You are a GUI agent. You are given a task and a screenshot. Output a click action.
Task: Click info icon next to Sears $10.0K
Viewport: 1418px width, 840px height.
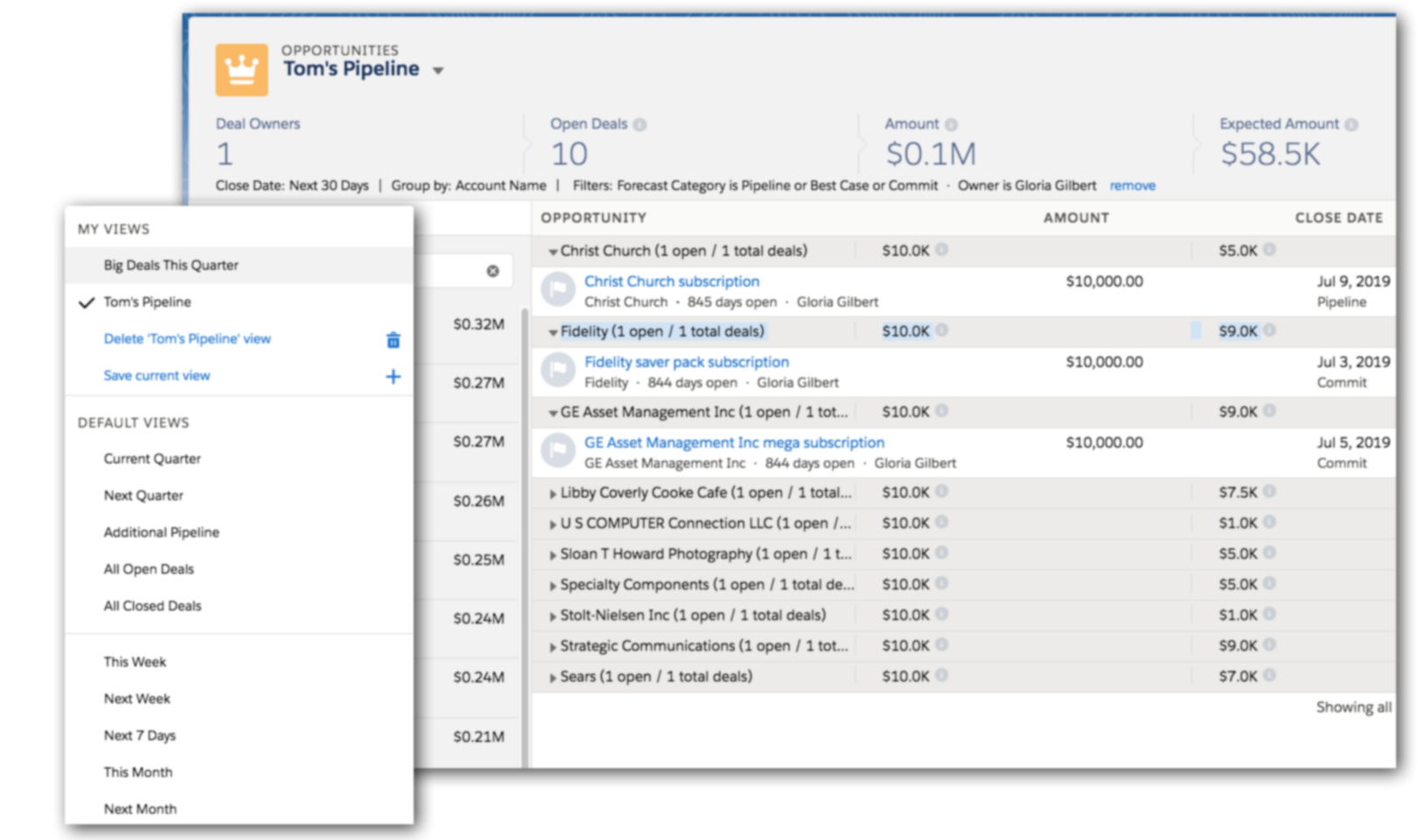coord(941,675)
